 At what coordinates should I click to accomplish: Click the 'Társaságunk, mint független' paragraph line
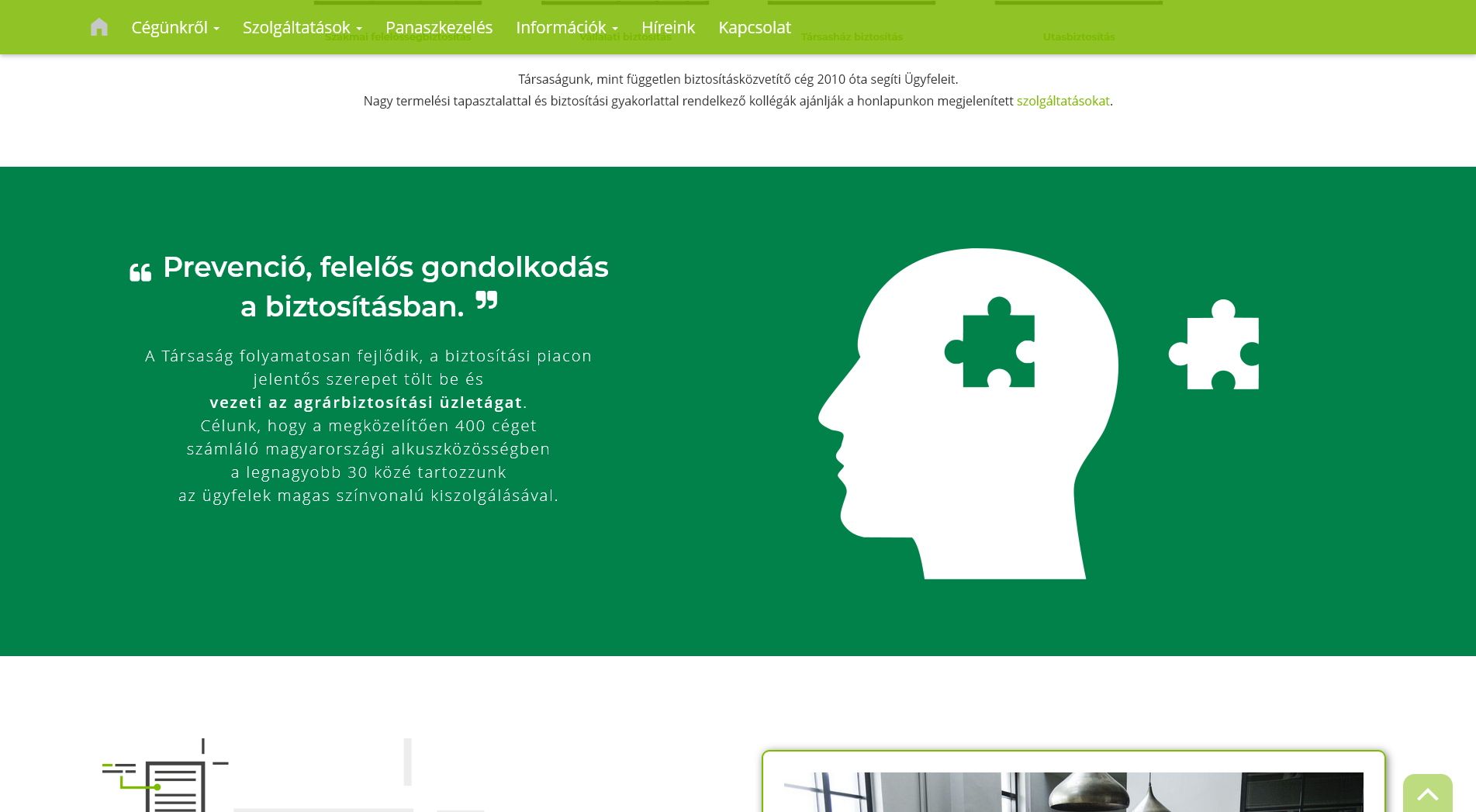pos(738,79)
